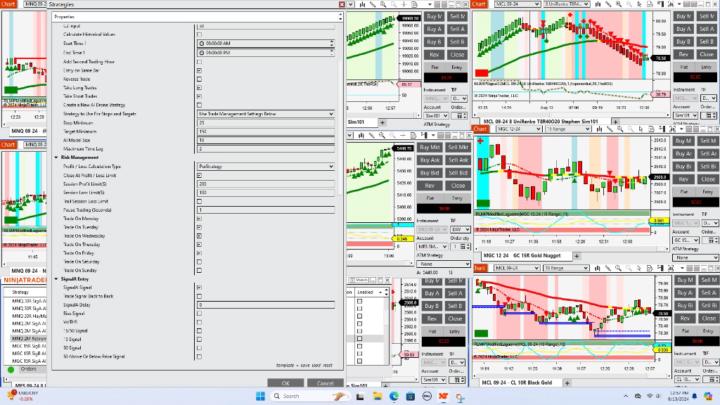Open Data Series icon in MCL UniRenko chart toolbar
The image size is (720, 405).
[598, 4]
